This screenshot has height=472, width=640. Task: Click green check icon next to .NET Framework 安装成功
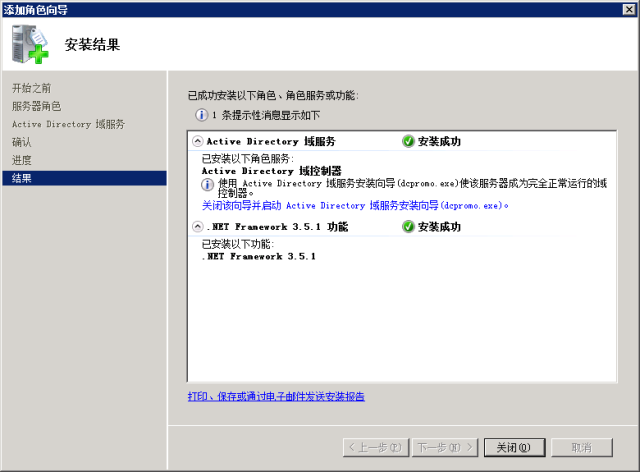coord(408,227)
